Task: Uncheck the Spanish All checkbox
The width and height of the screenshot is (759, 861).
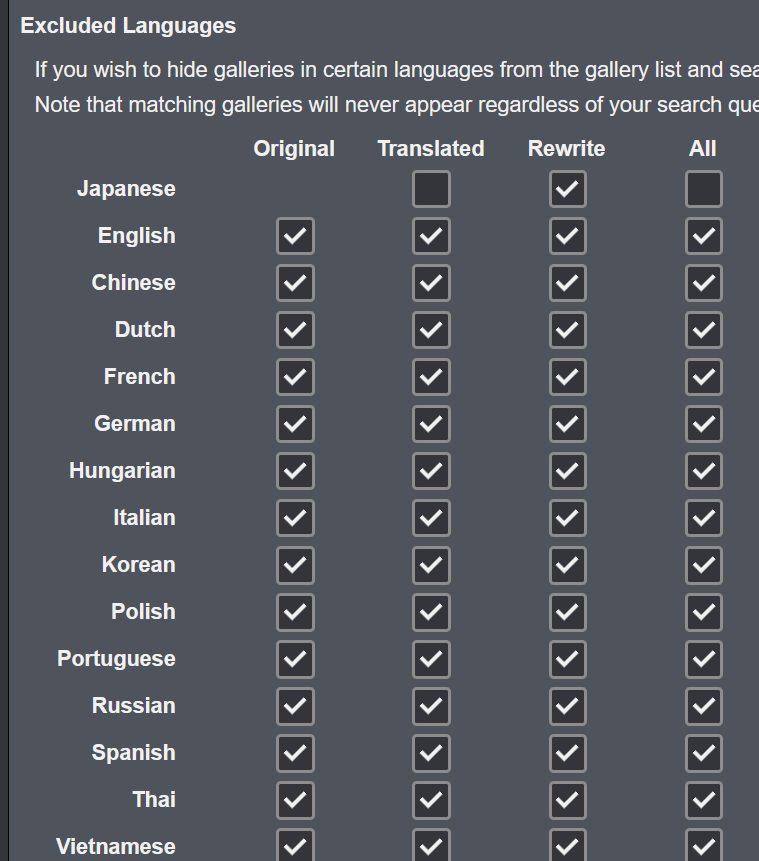Action: [703, 753]
